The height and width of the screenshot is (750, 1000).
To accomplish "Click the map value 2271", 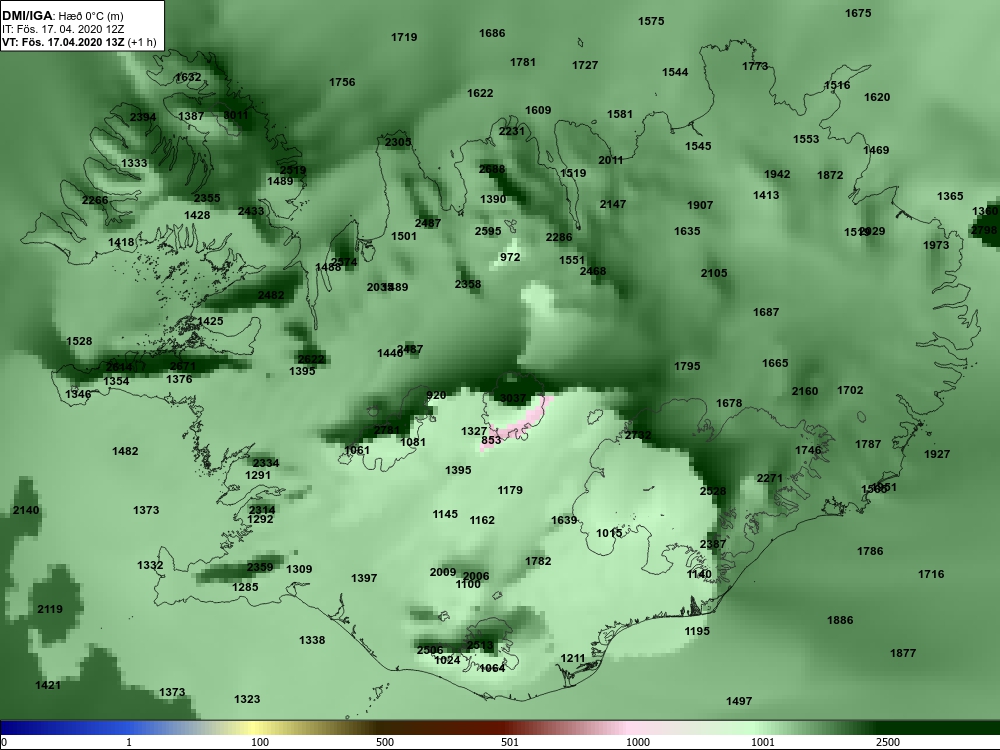I will click(770, 478).
